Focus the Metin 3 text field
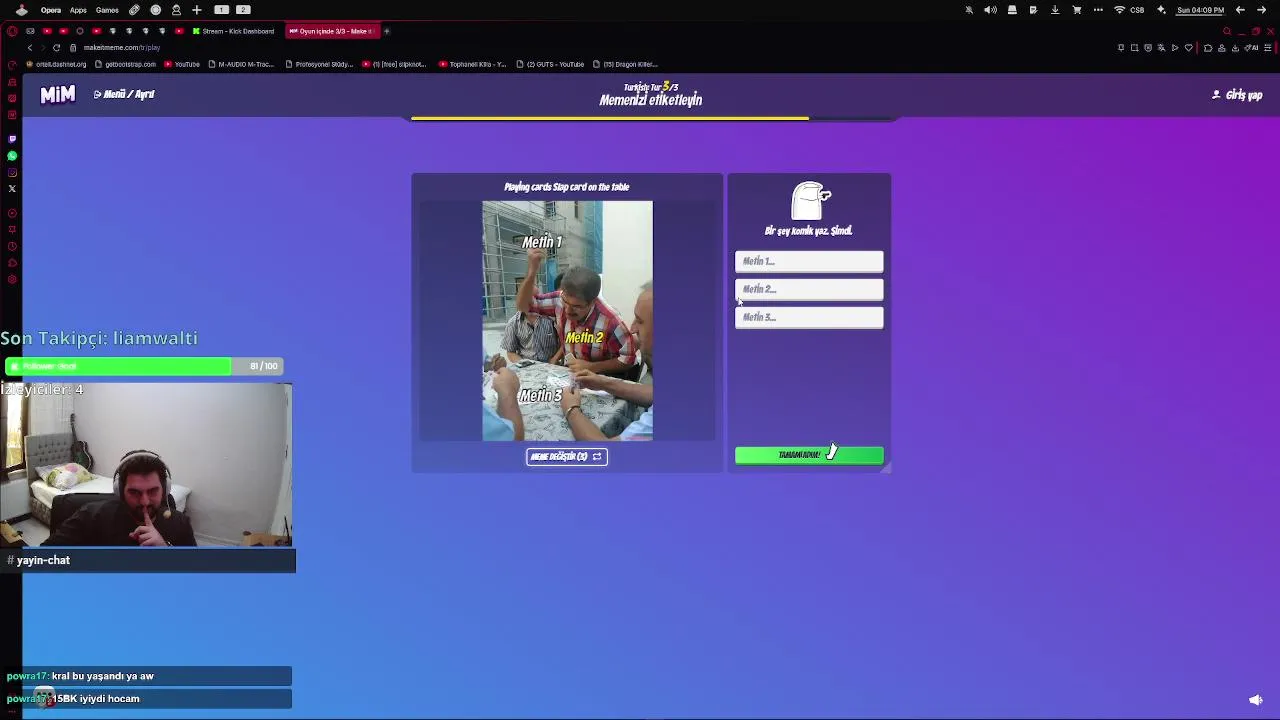Viewport: 1280px width, 720px height. coord(809,317)
